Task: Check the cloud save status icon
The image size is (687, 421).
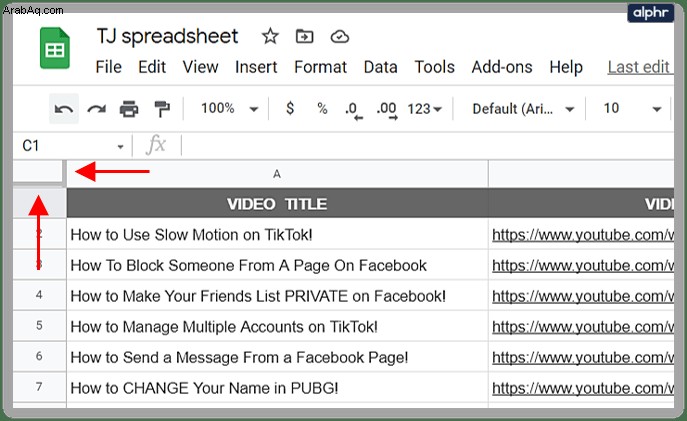Action: click(340, 37)
